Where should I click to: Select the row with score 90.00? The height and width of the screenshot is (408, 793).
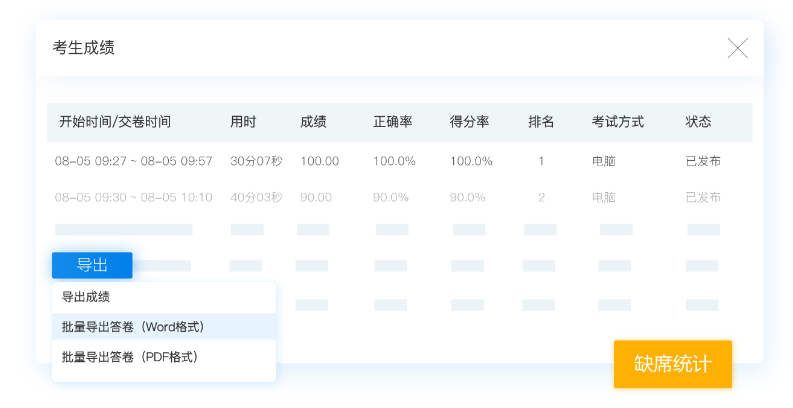click(x=316, y=197)
